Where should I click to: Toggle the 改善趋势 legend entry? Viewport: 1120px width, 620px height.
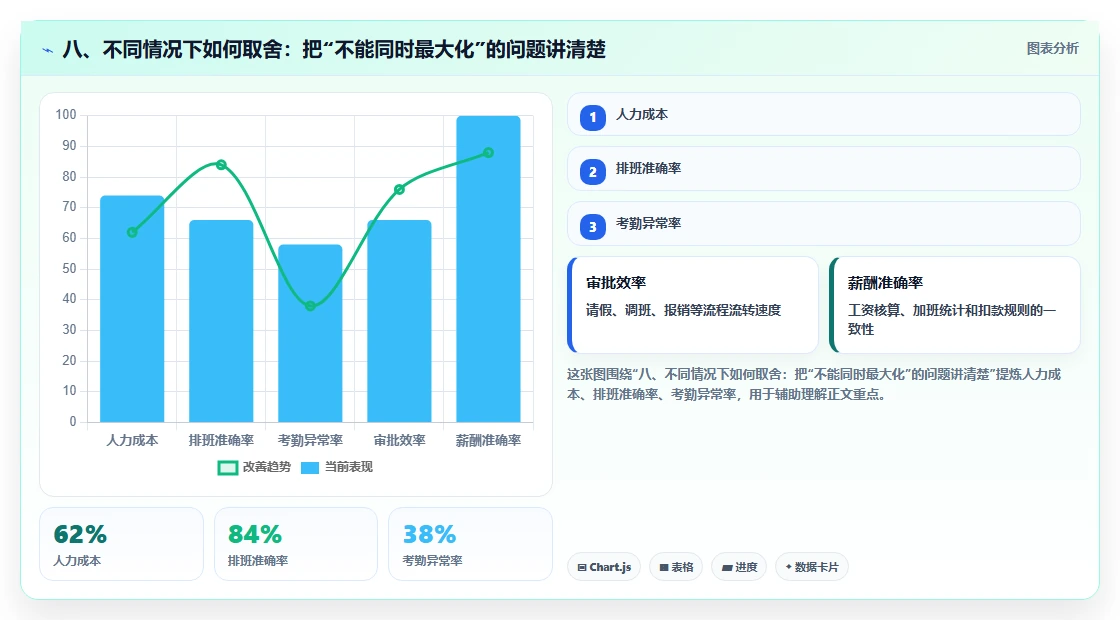click(x=254, y=467)
